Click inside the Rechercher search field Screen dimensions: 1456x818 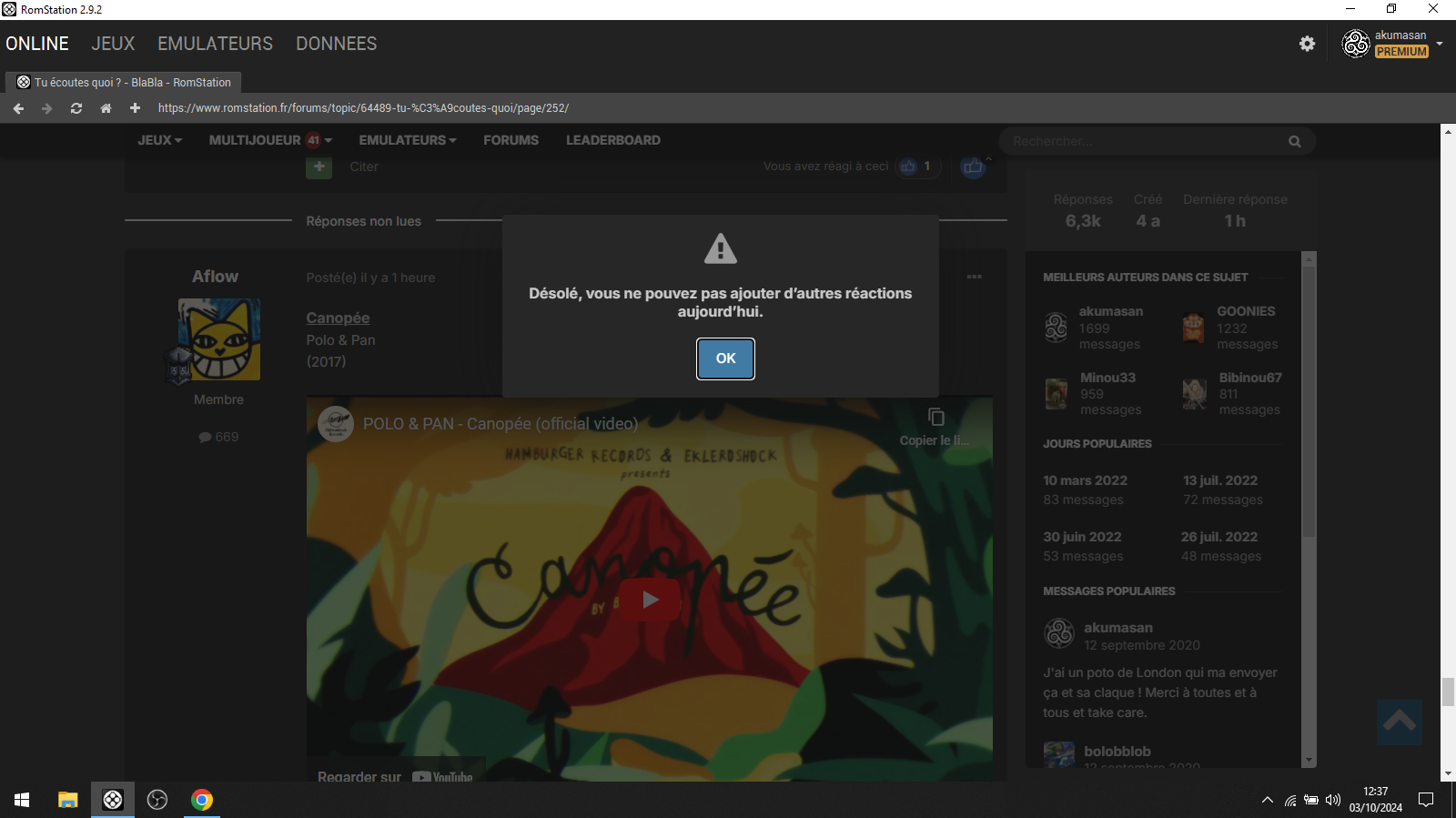click(1142, 141)
